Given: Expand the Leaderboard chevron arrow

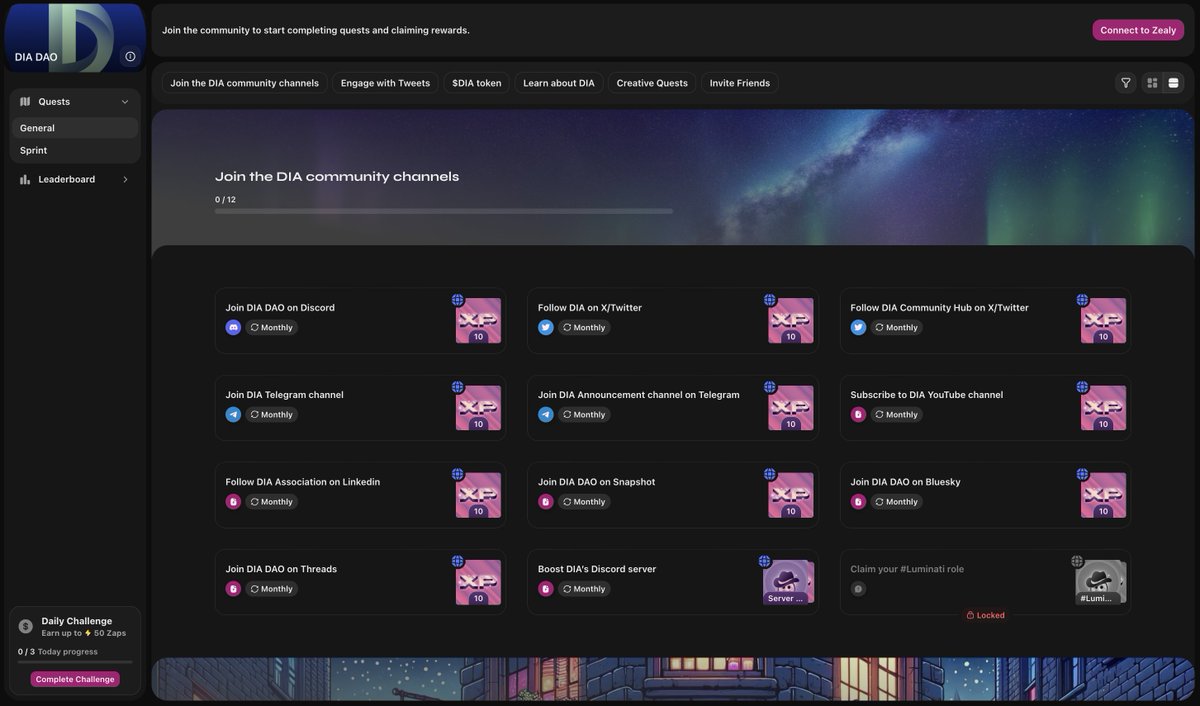Looking at the screenshot, I should coord(125,179).
